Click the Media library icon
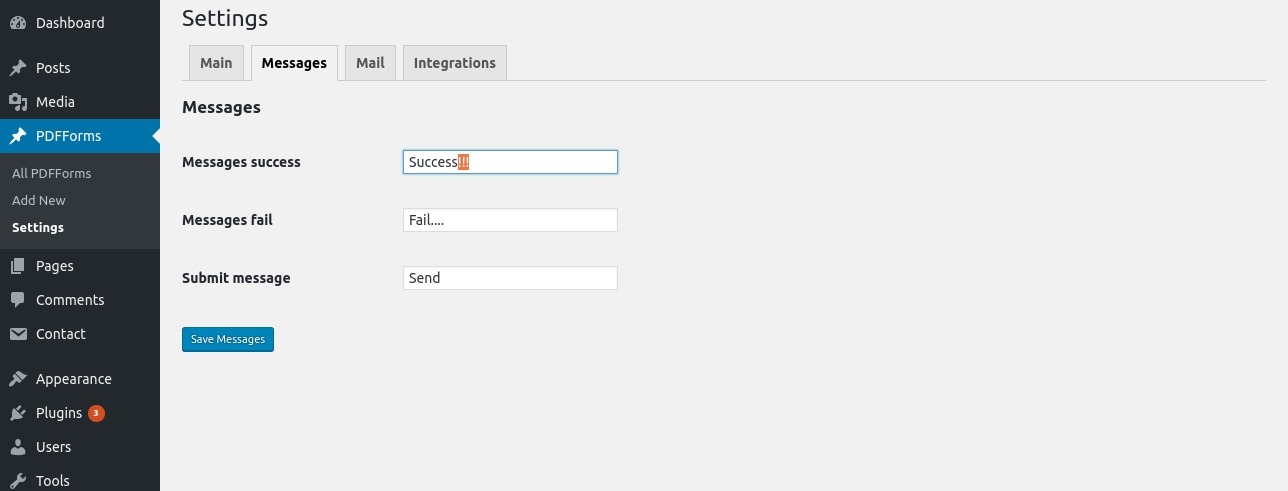The height and width of the screenshot is (491, 1288). (x=18, y=102)
